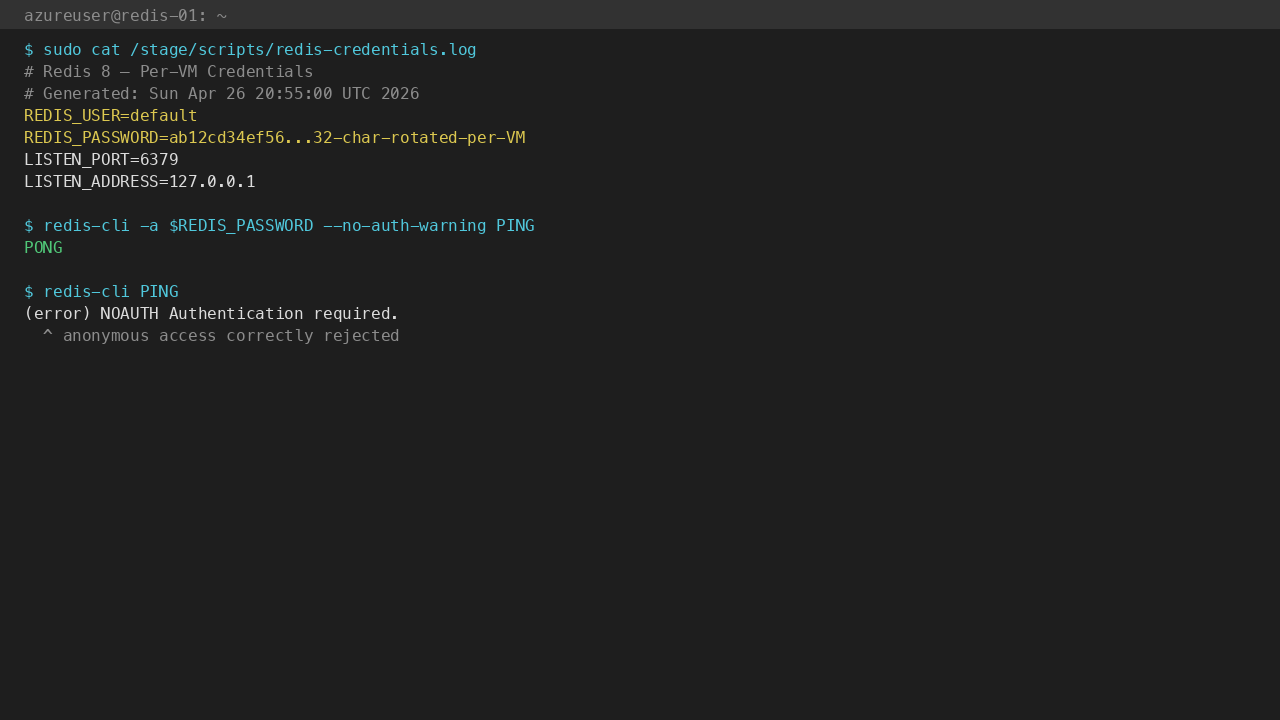Select the sudo cat redis-credentials.log command line
1280x720 pixels.
pos(250,50)
